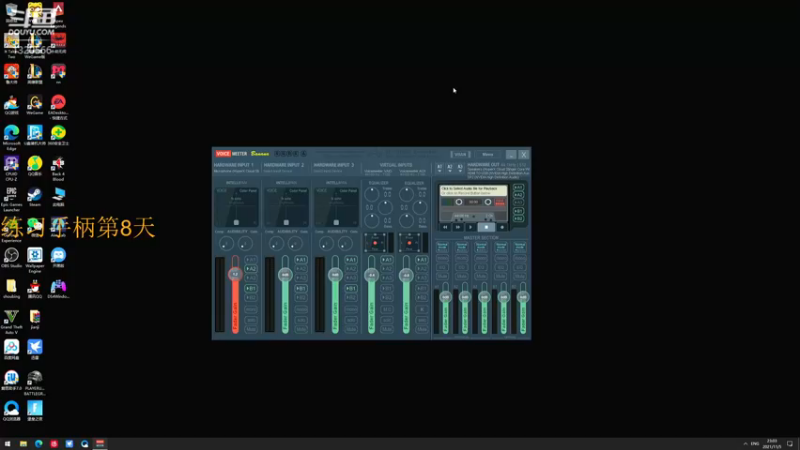This screenshot has width=800, height=450.
Task: Mute the first master bus
Action: click(442, 276)
